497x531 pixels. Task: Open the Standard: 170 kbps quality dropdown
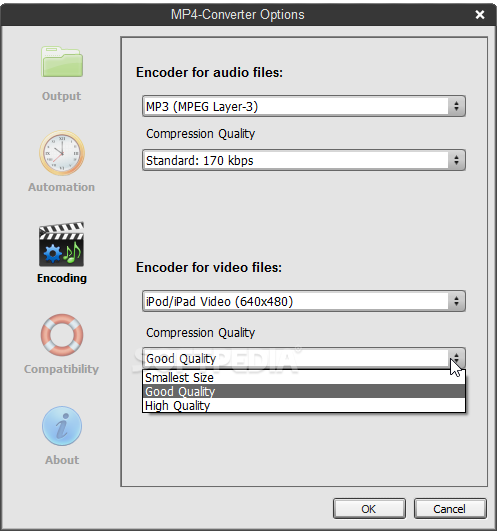[x=304, y=160]
